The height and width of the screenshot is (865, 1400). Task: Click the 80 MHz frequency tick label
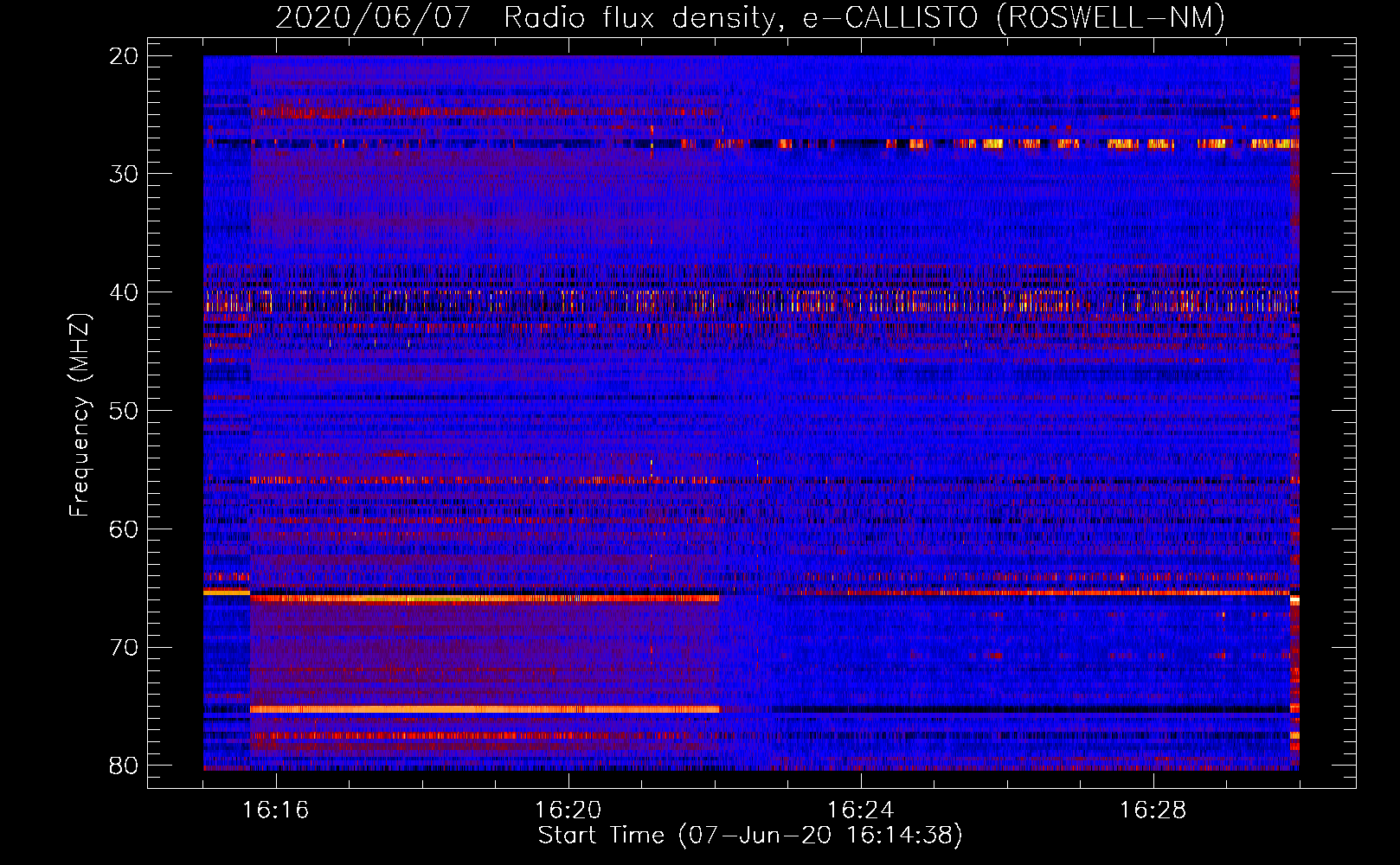[125, 766]
